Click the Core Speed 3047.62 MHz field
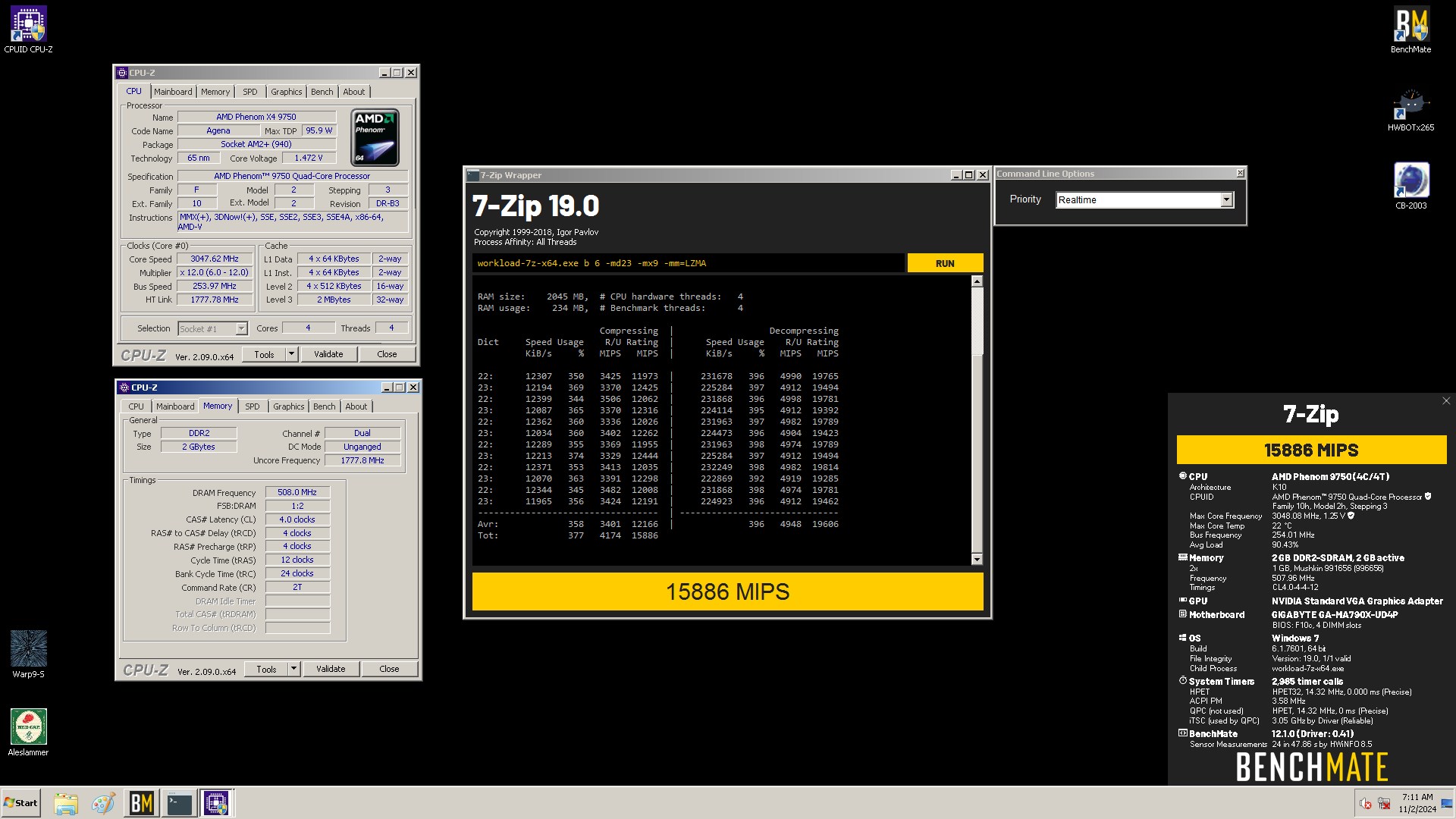The width and height of the screenshot is (1456, 819). tap(214, 259)
